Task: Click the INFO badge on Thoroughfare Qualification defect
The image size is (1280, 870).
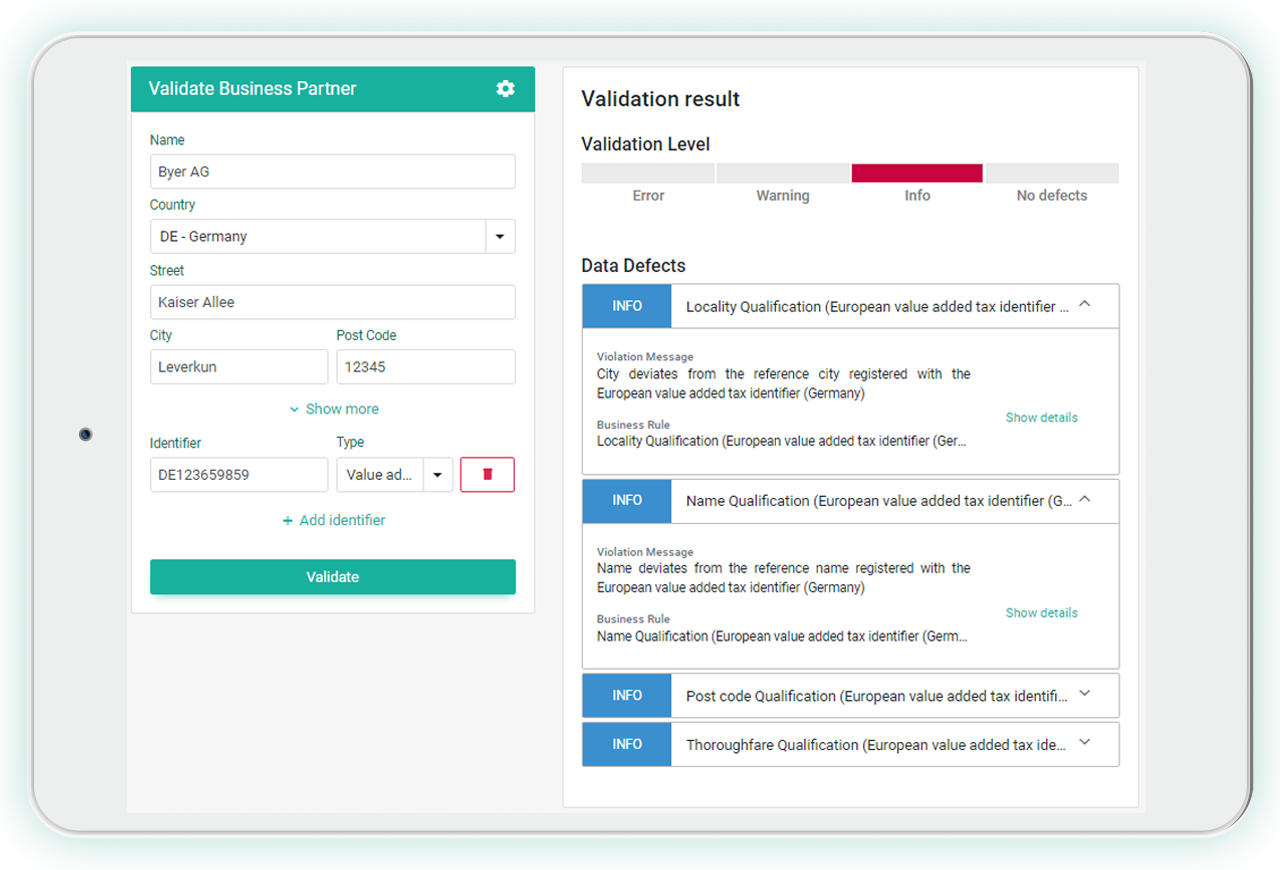Action: point(626,743)
